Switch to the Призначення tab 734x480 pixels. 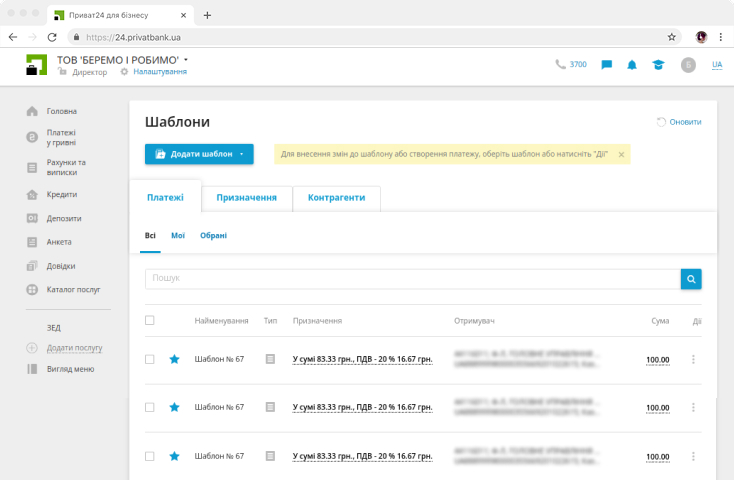click(x=247, y=198)
